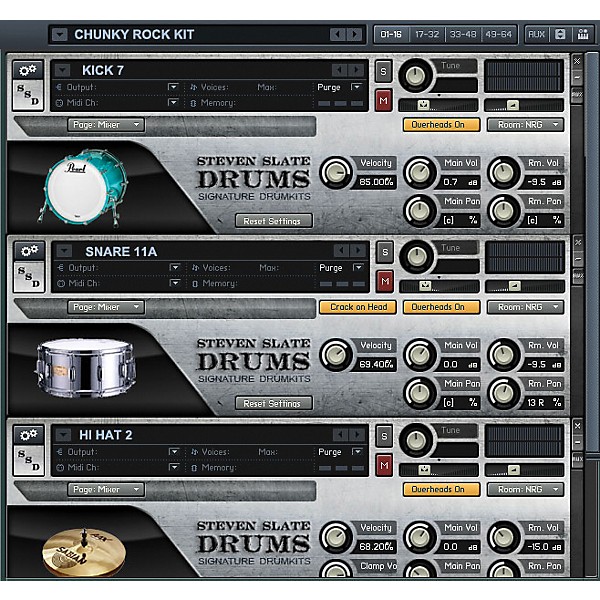Click the SSD logo badge on SNARE 11A
The height and width of the screenshot is (600, 600).
[x=29, y=276]
